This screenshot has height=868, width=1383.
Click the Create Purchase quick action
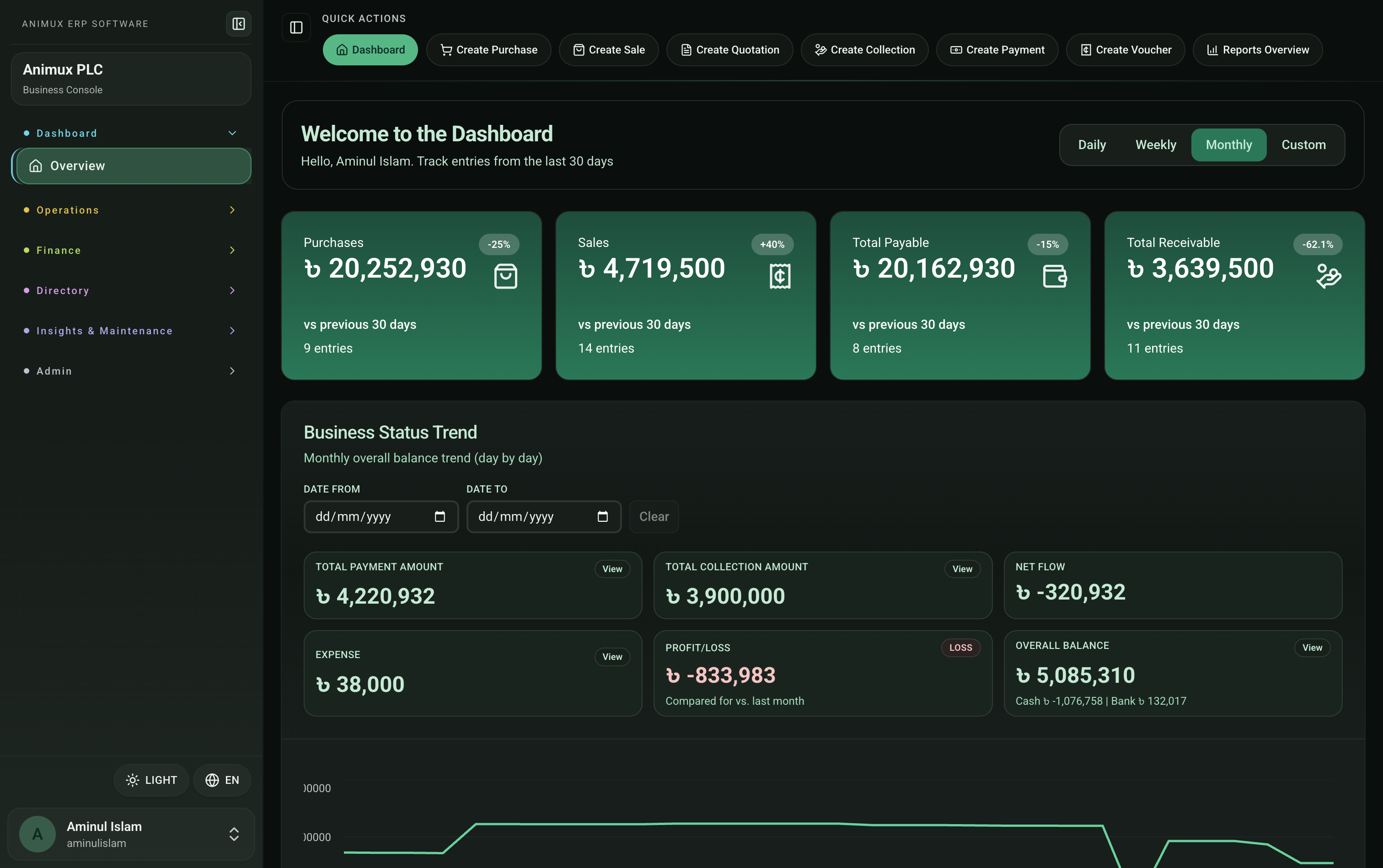point(488,50)
